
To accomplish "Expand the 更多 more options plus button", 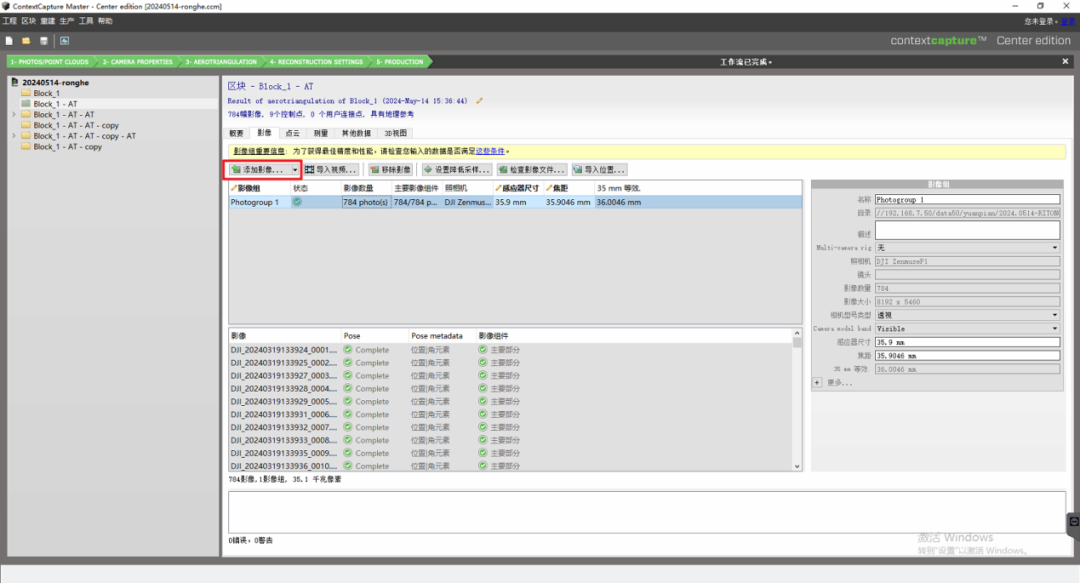I will pos(817,382).
